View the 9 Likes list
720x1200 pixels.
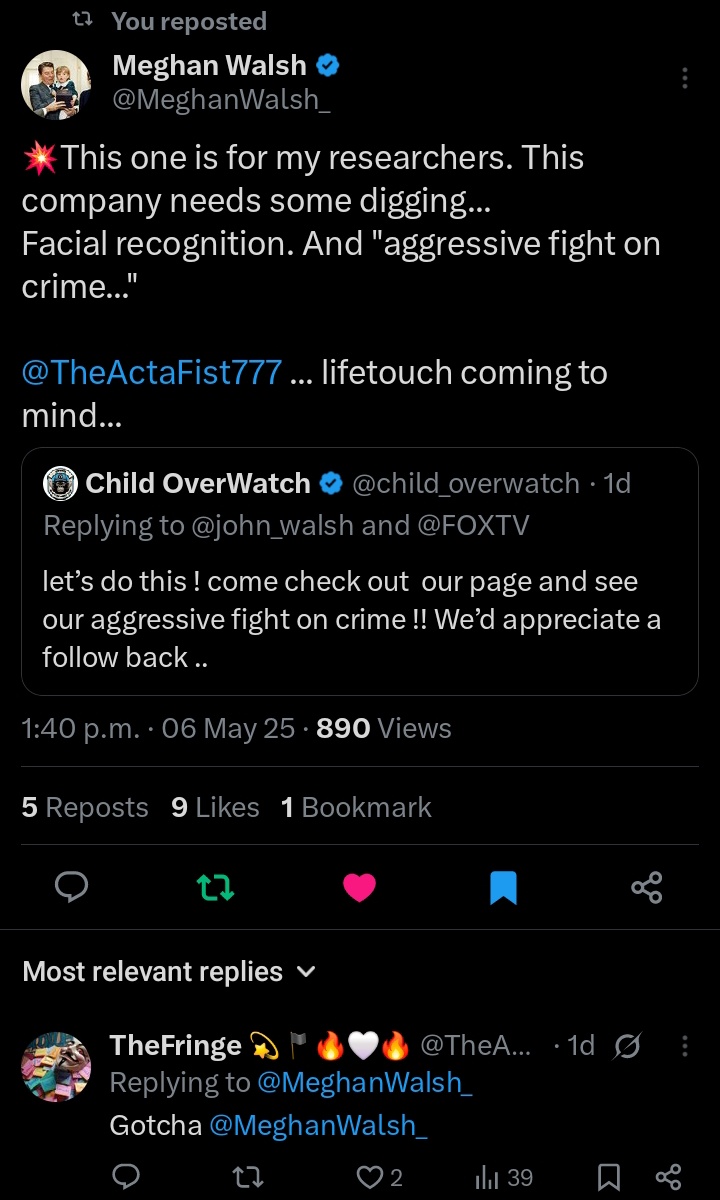(215, 808)
